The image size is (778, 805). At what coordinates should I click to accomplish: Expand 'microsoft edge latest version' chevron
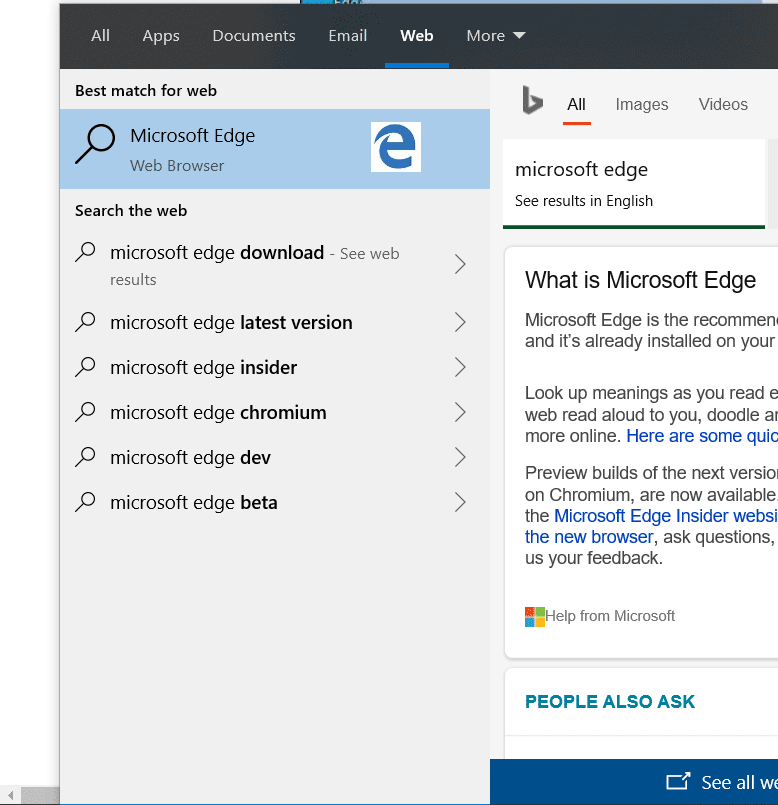tap(460, 322)
